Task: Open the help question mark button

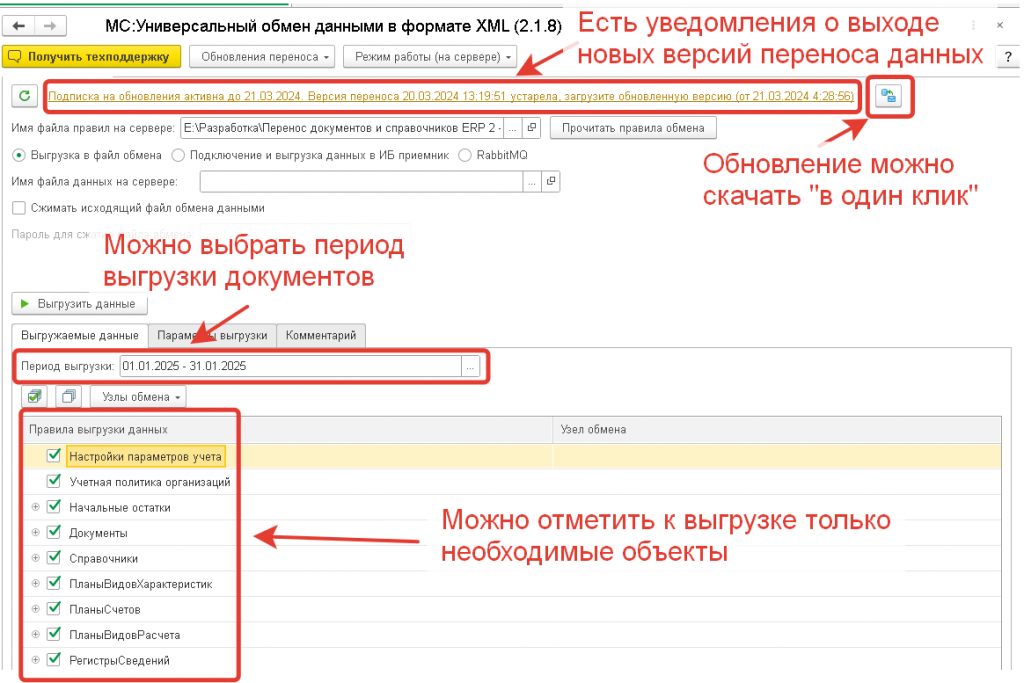Action: pyautogui.click(x=1008, y=57)
